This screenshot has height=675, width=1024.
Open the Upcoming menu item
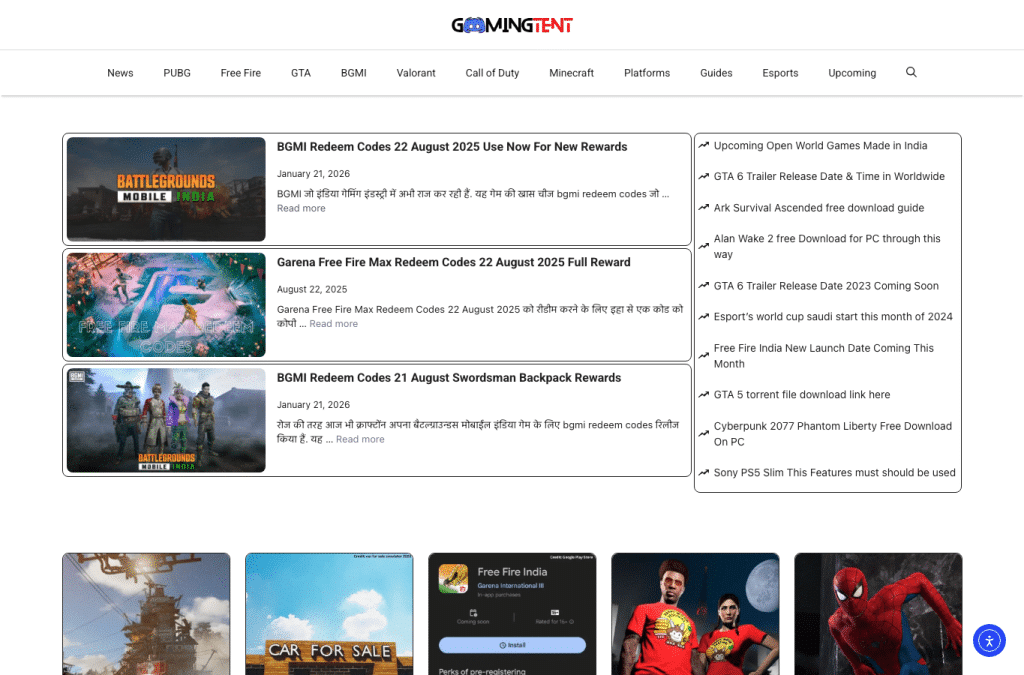[x=852, y=73]
